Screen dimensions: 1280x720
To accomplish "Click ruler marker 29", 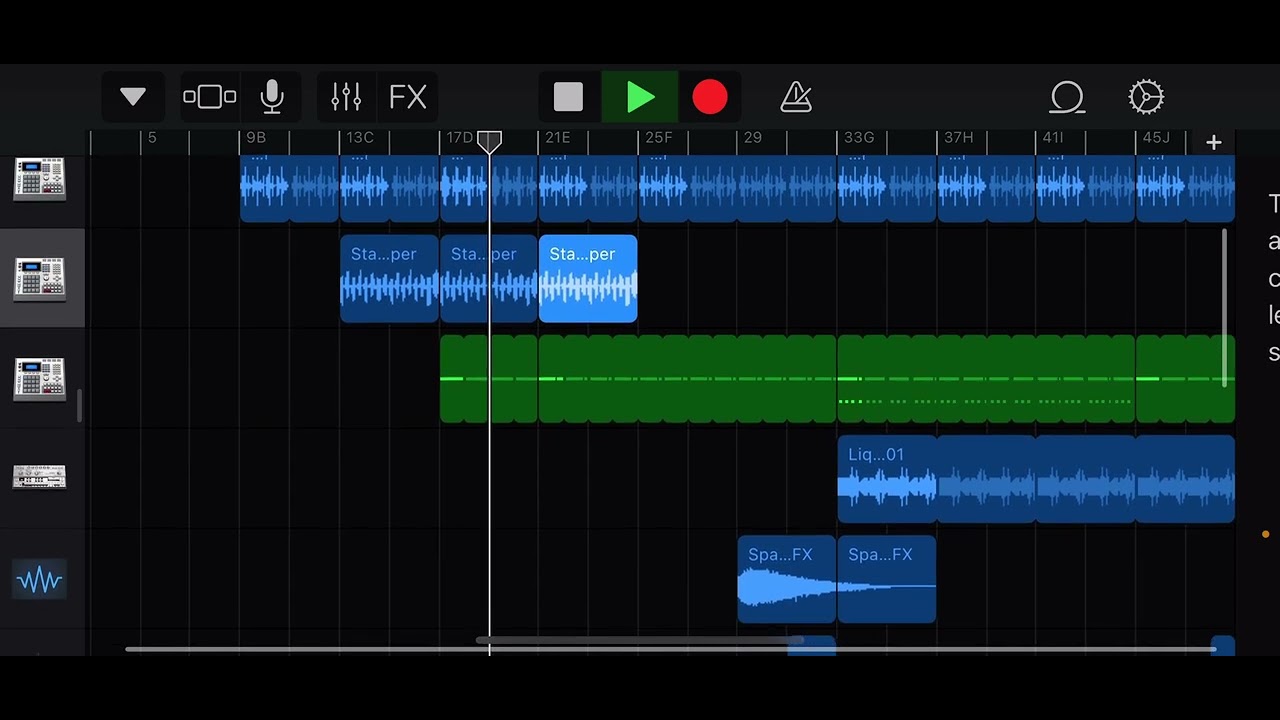I will pos(752,138).
